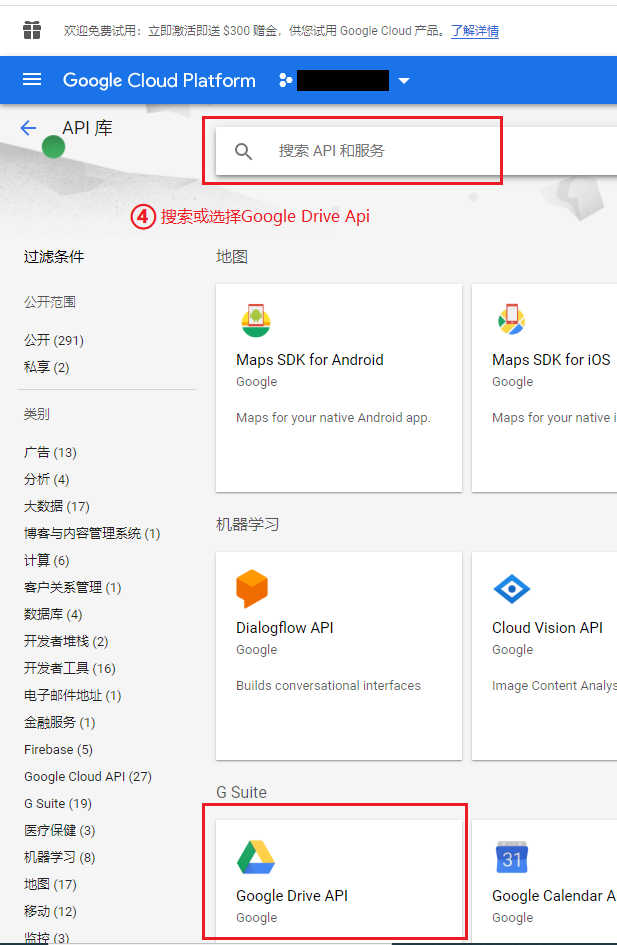This screenshot has width=617, height=945.
Task: Click 'Image Content Analys' description text
Action: click(554, 686)
